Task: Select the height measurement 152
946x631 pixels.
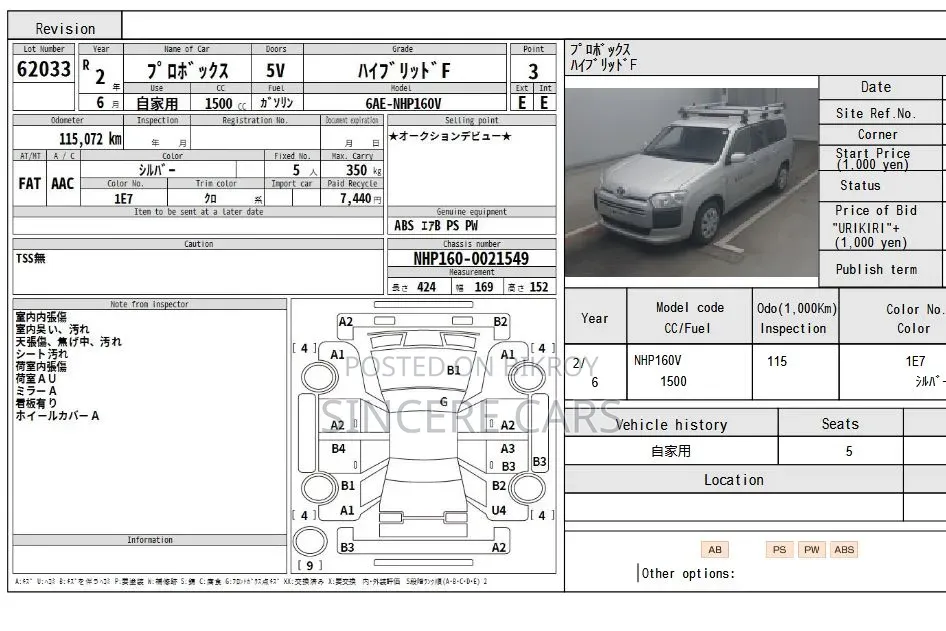Action: click(539, 287)
